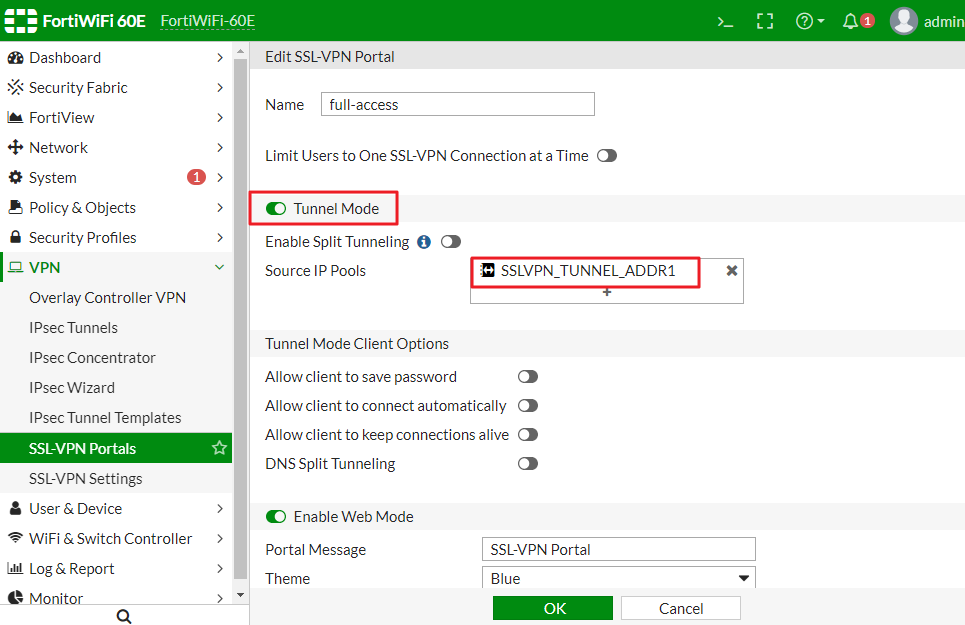Click the WiFi & Switch Controller icon
965x625 pixels.
[15, 538]
